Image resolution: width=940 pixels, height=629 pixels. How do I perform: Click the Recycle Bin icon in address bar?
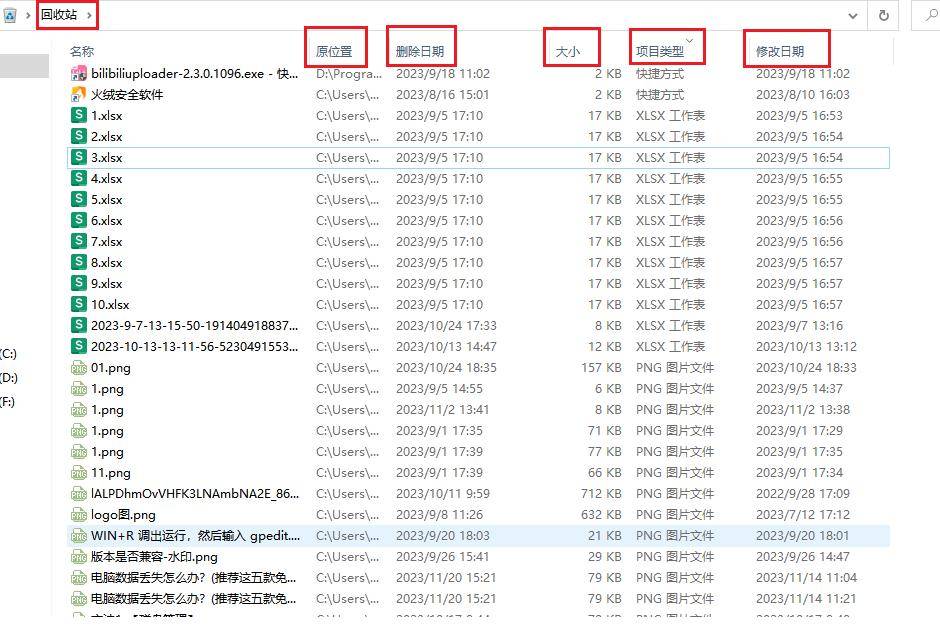10,15
